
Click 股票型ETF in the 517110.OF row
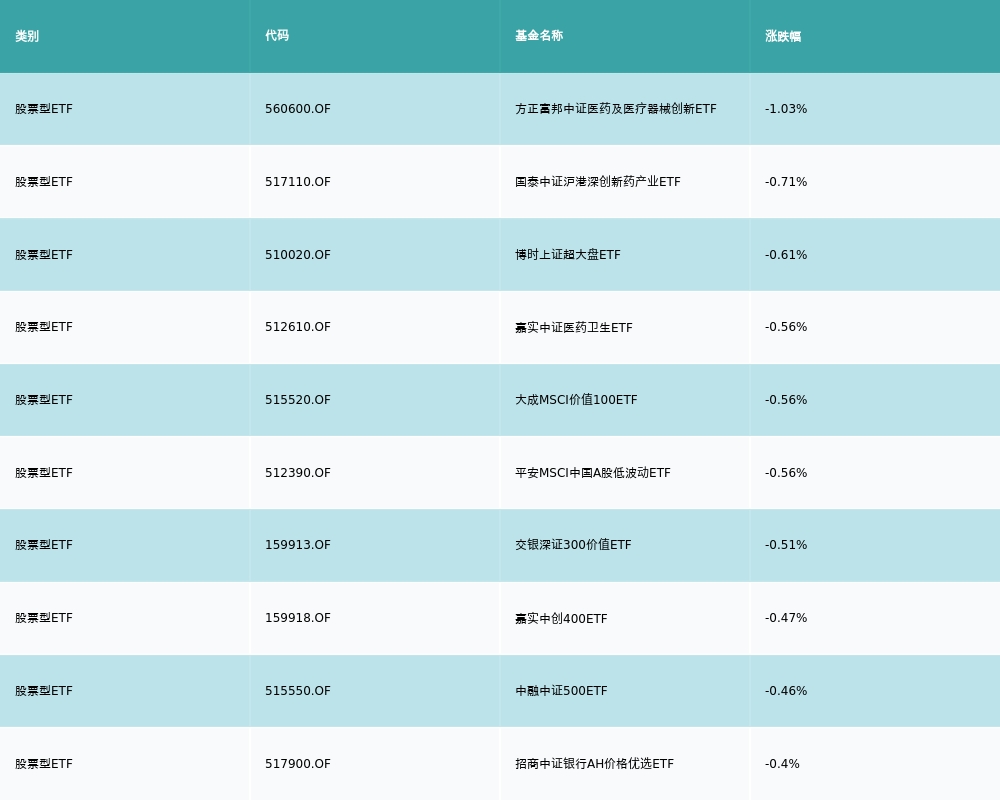(44, 182)
